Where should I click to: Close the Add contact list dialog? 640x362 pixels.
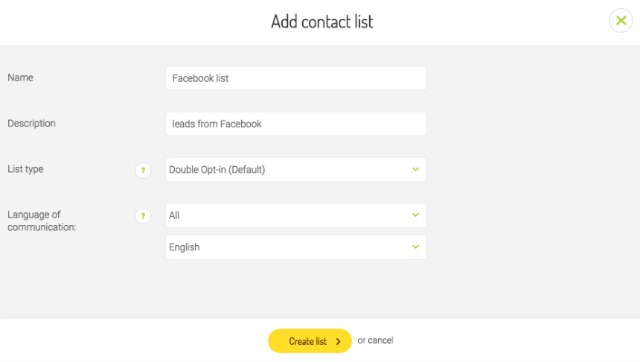(621, 20)
